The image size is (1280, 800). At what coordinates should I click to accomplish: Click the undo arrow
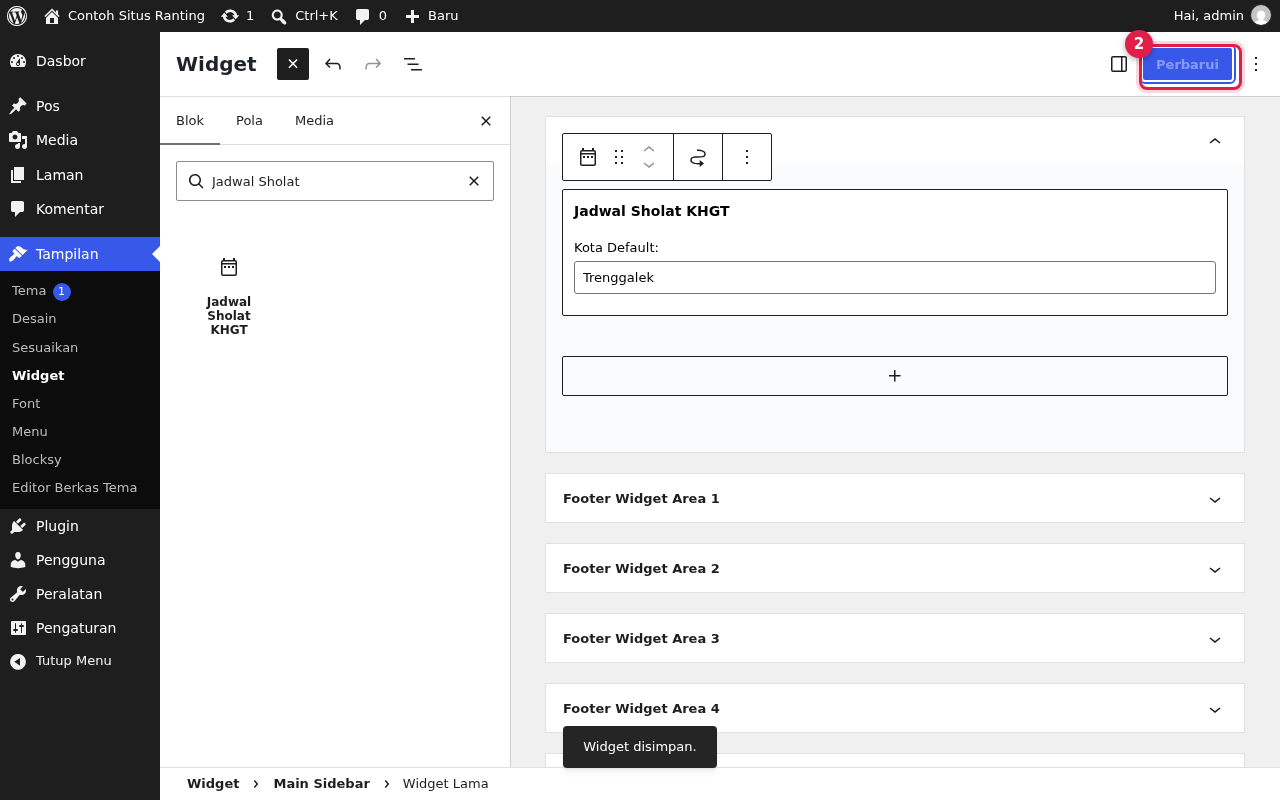click(x=333, y=64)
